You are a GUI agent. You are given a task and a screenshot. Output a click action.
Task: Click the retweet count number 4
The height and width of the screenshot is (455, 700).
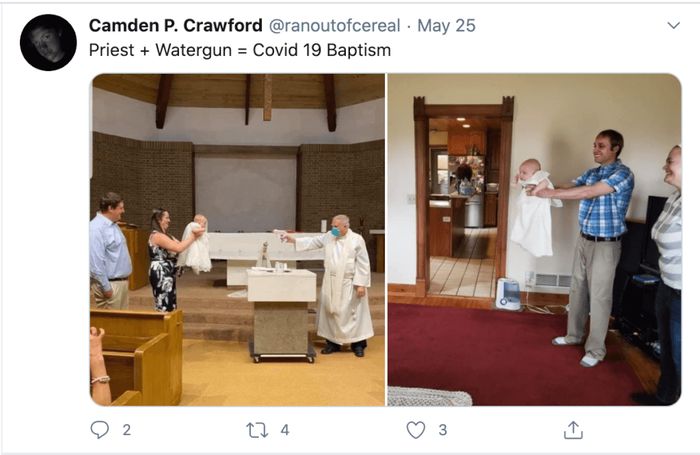(x=285, y=430)
